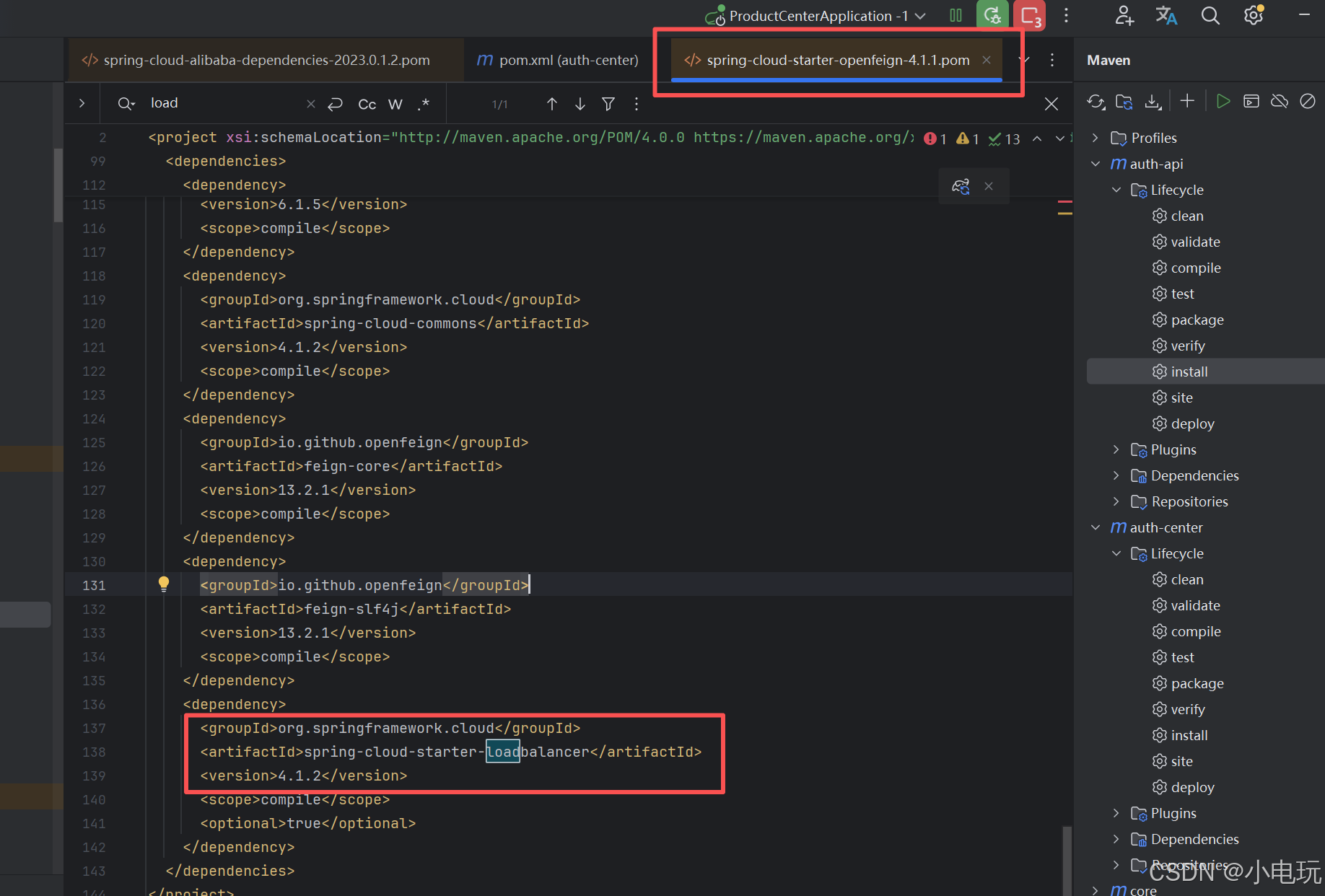Click the green rerun debug icon
The height and width of the screenshot is (896, 1325).
coord(992,15)
